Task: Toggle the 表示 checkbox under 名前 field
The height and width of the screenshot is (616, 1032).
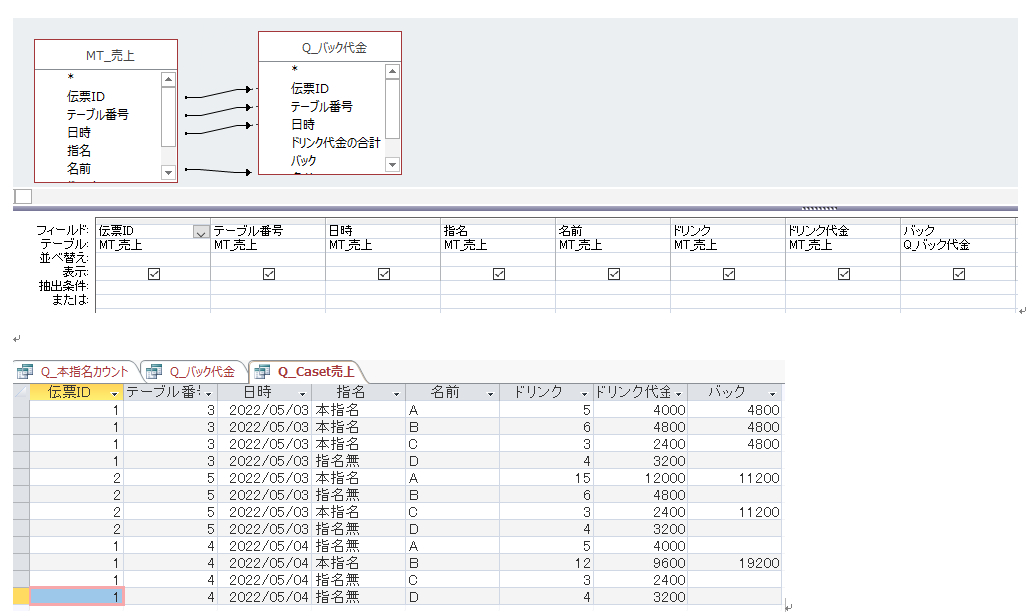Action: [613, 273]
